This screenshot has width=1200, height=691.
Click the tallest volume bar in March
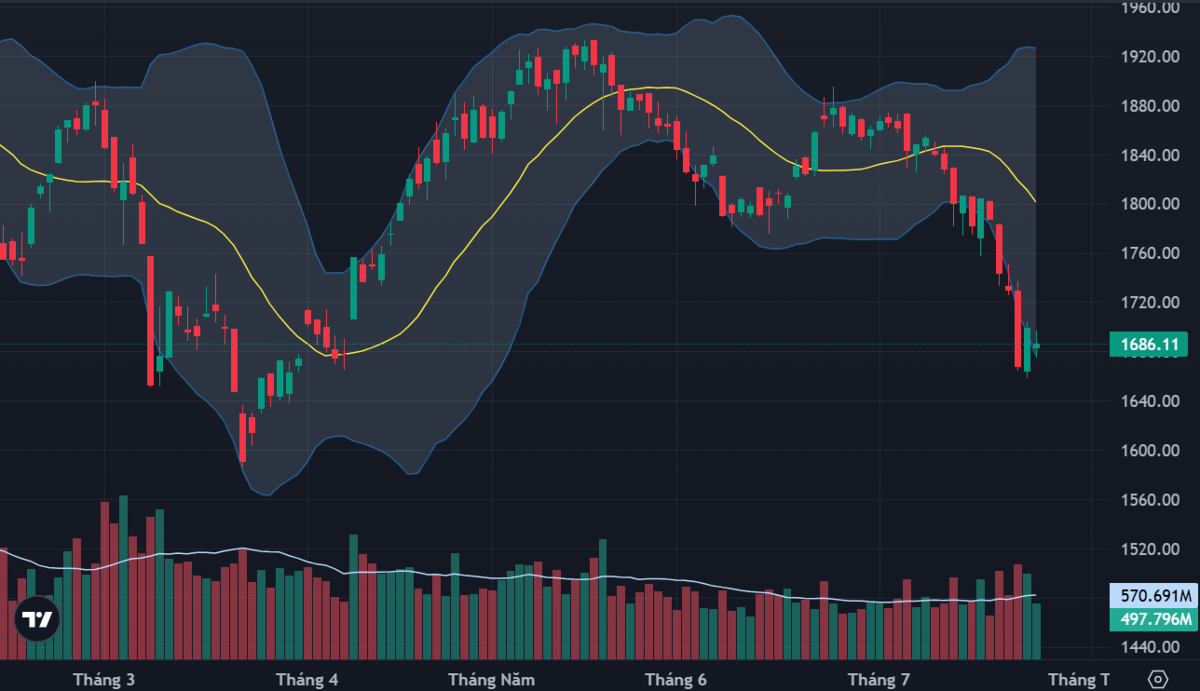[123, 577]
